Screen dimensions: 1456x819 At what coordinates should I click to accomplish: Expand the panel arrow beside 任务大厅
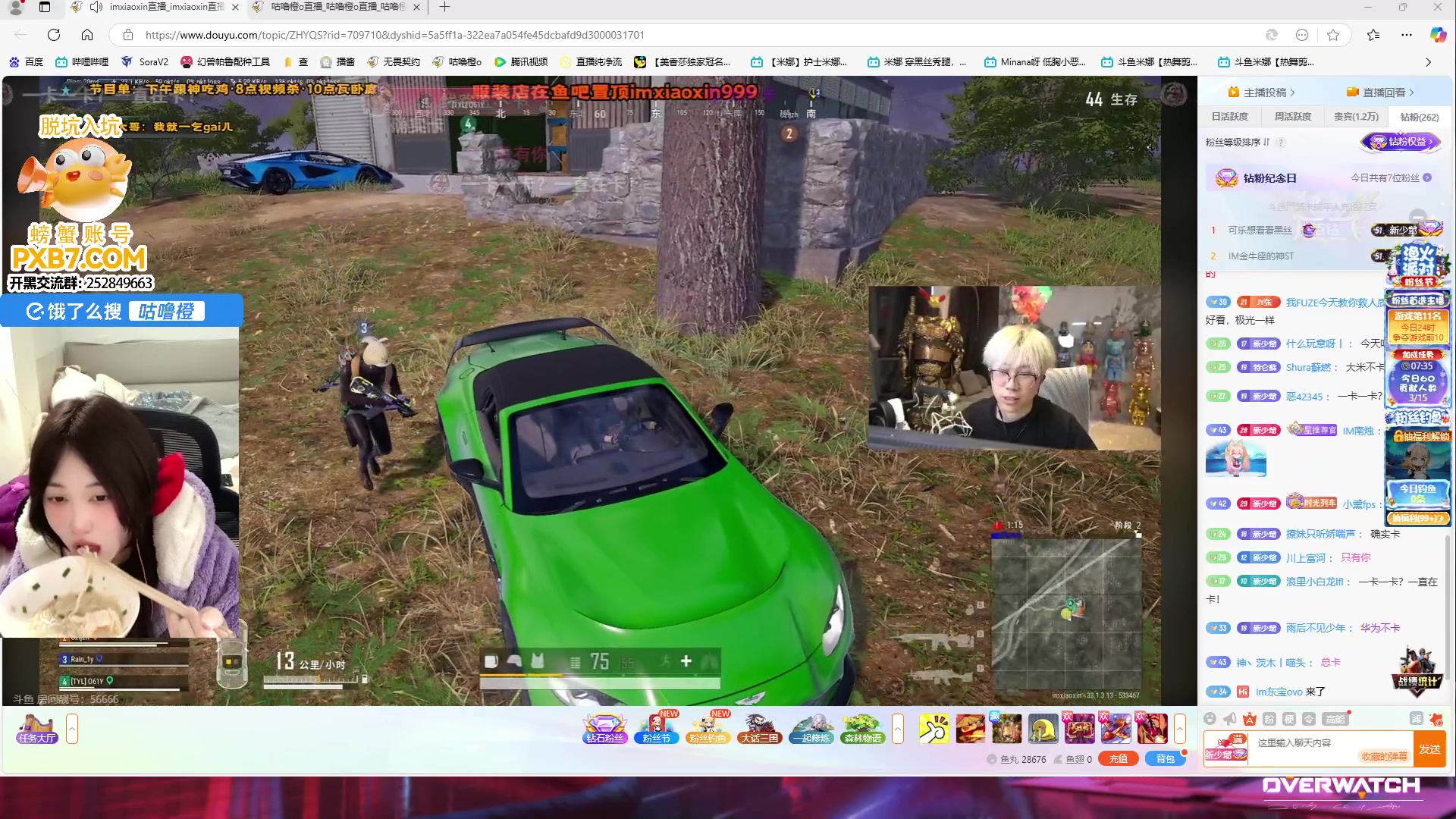click(72, 729)
